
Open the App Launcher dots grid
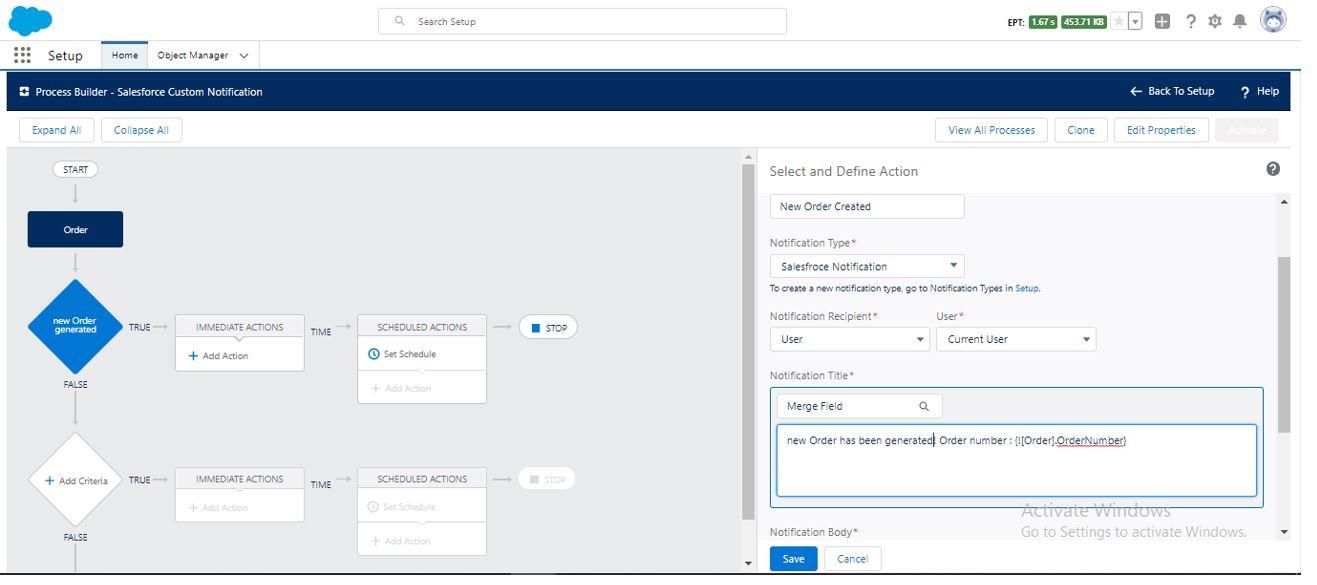tap(23, 56)
